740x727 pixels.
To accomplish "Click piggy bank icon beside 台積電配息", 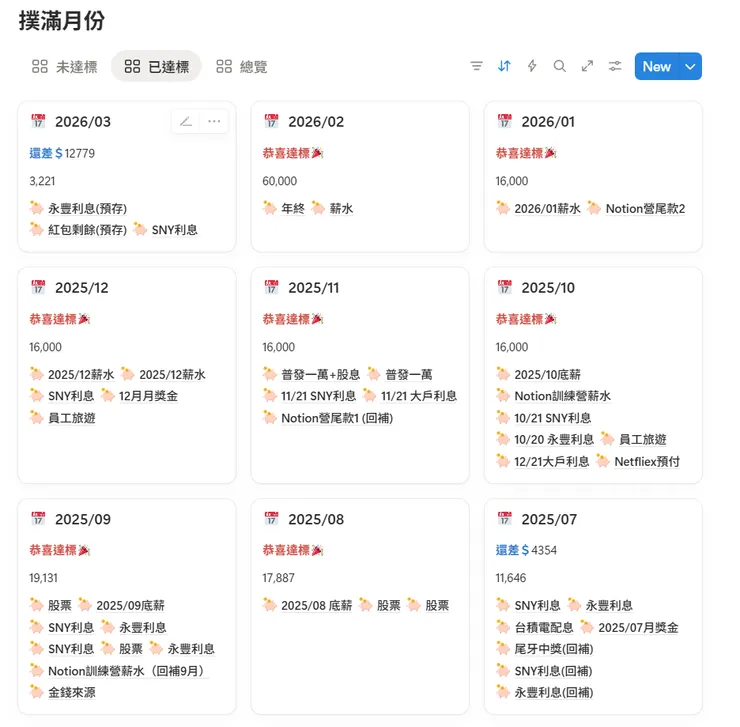I will pyautogui.click(x=503, y=627).
